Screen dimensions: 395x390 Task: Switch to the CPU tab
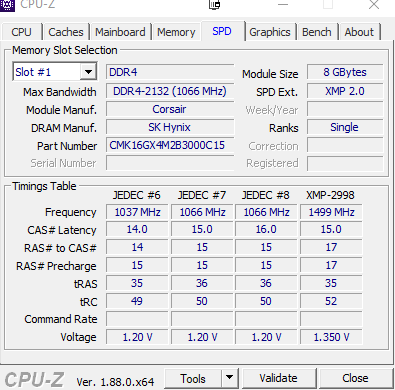pyautogui.click(x=21, y=32)
